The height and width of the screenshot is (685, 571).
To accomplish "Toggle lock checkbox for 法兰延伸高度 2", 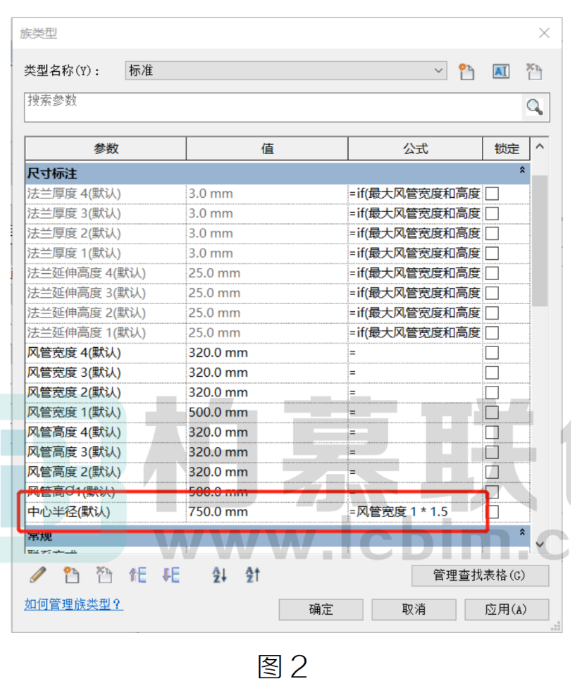I will click(x=492, y=313).
